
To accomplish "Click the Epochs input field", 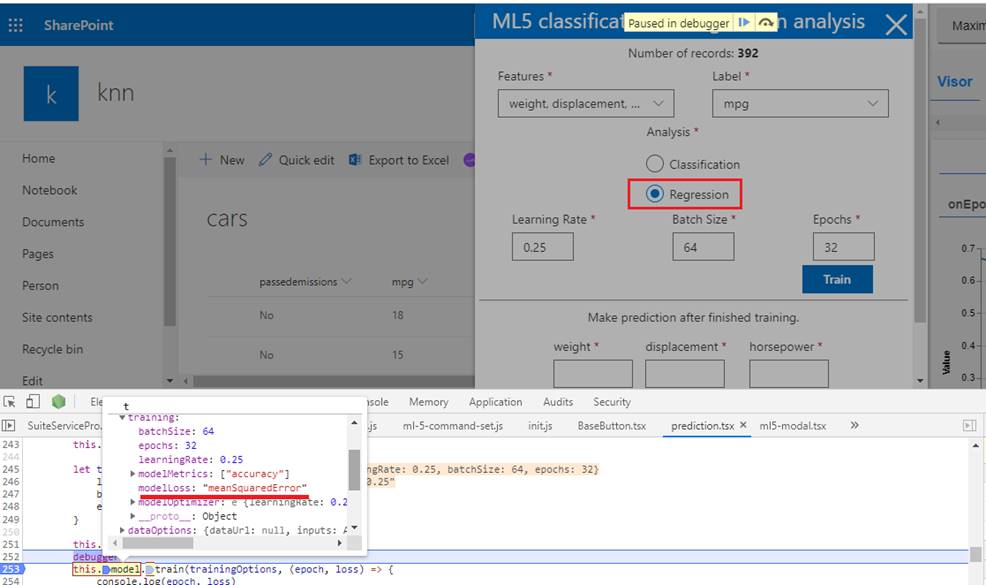I will tap(843, 247).
